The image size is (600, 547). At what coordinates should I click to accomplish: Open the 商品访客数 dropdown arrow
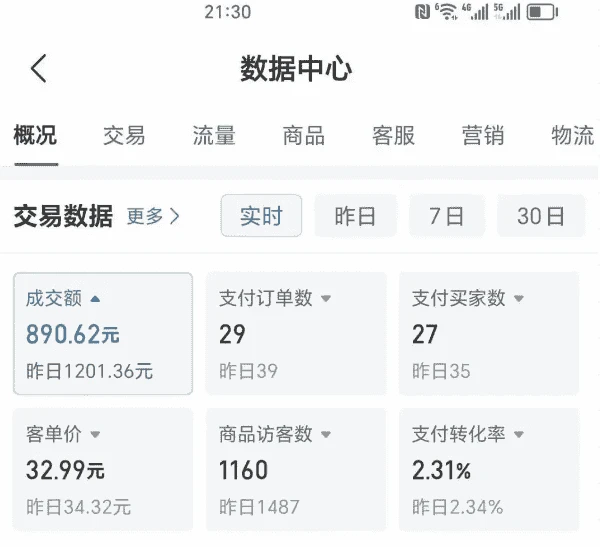coord(326,434)
